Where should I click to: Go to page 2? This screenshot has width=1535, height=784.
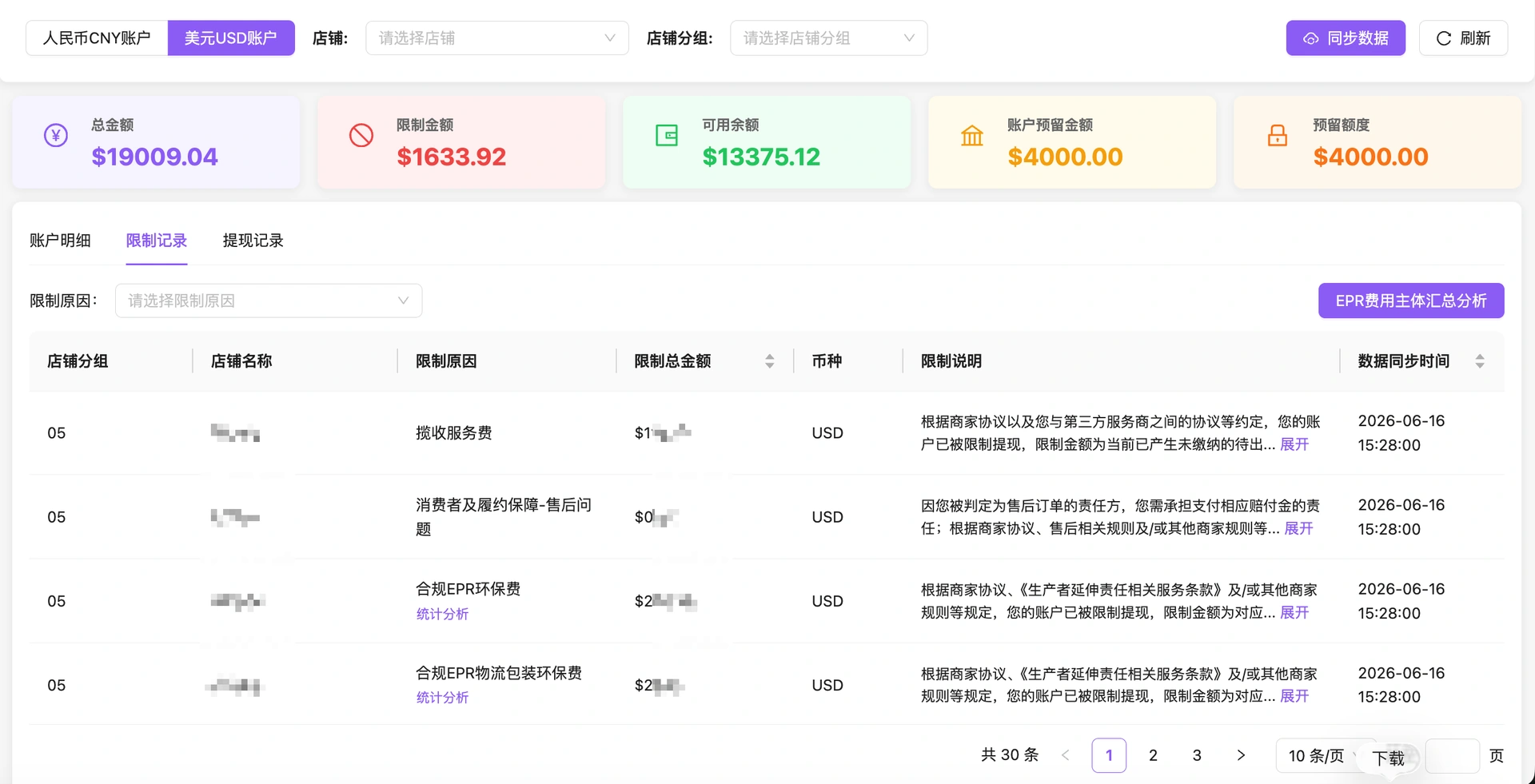(1153, 755)
